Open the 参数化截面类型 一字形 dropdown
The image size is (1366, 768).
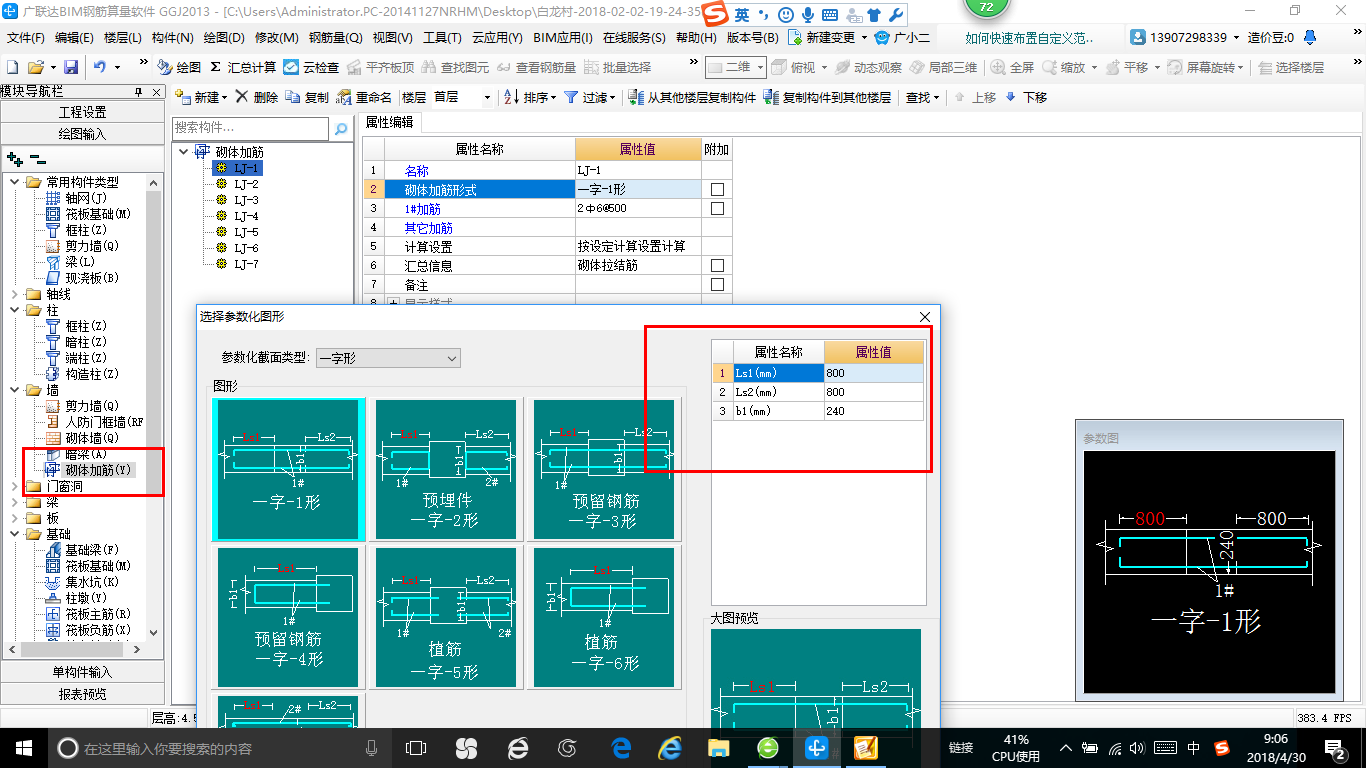coord(388,358)
